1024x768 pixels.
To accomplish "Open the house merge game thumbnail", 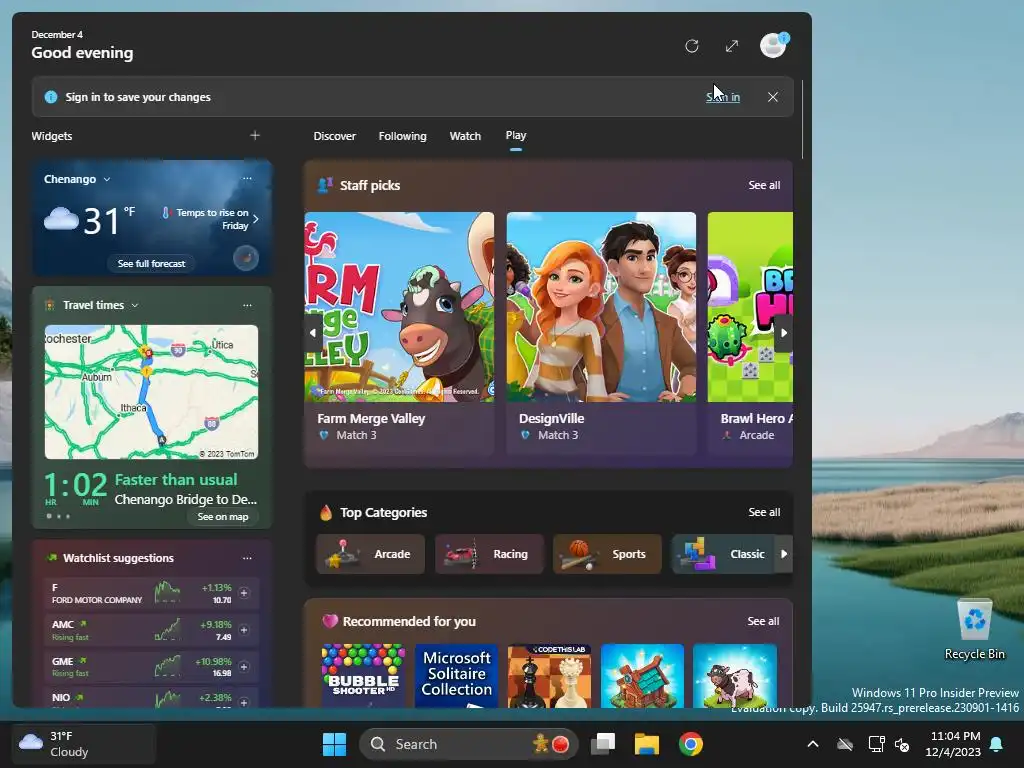I will click(642, 676).
